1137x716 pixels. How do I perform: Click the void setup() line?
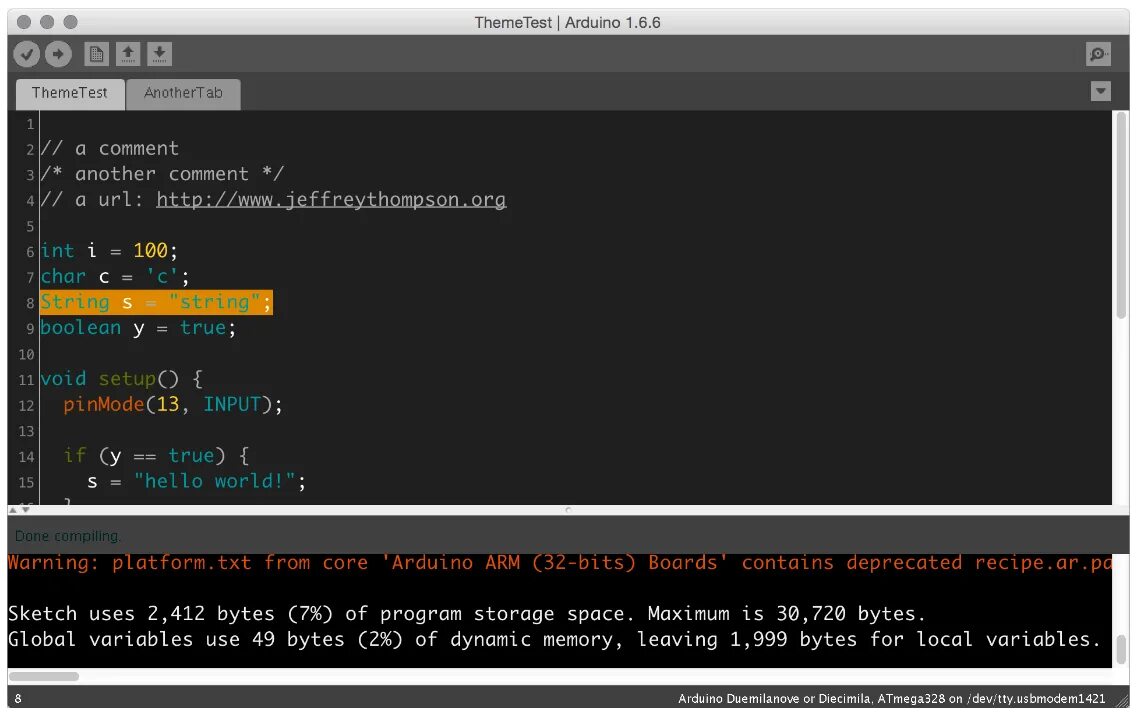coord(121,379)
